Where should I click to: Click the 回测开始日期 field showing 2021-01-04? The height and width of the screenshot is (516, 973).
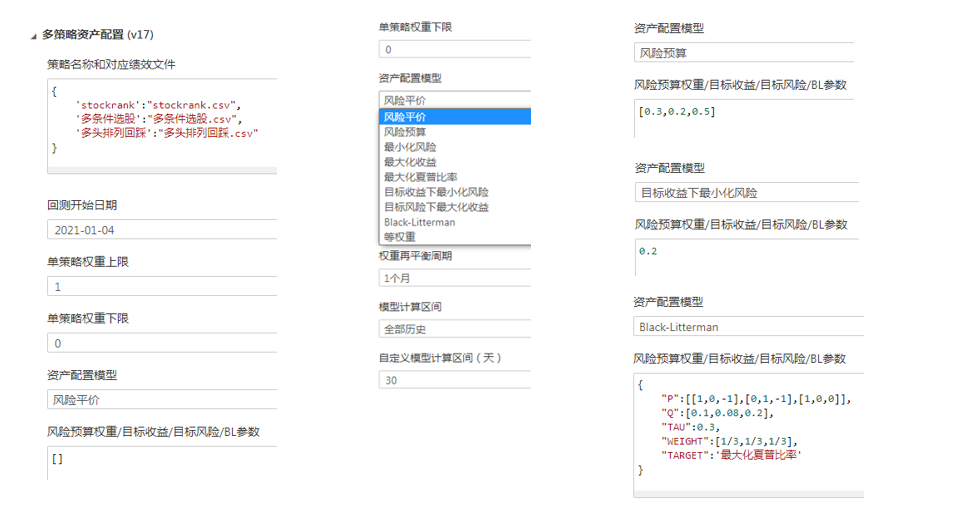click(x=162, y=229)
